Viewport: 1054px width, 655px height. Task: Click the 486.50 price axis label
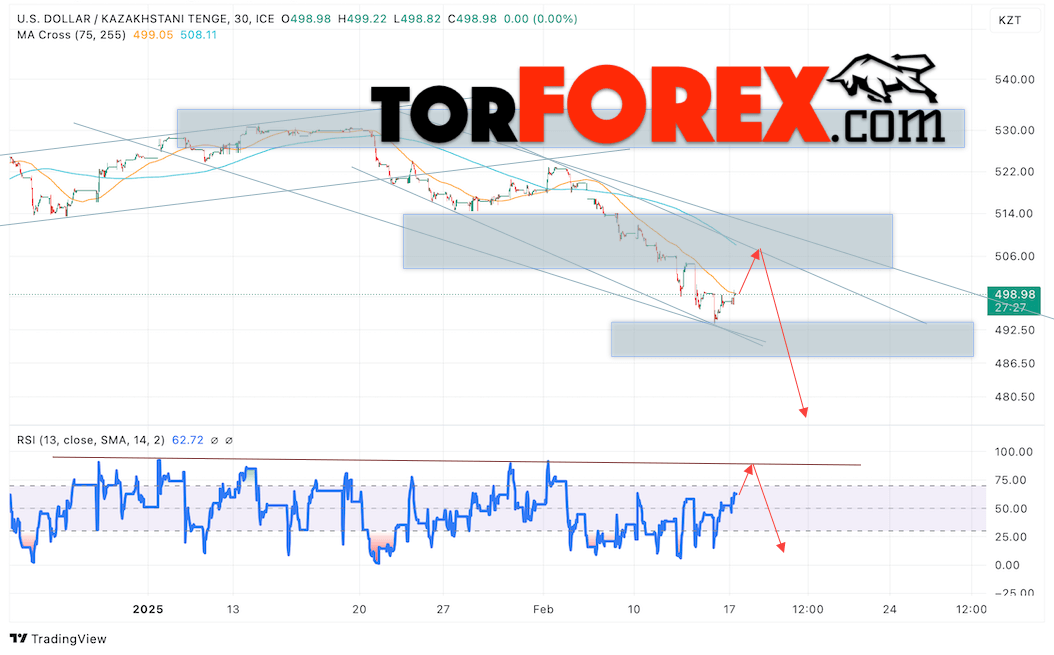1014,363
